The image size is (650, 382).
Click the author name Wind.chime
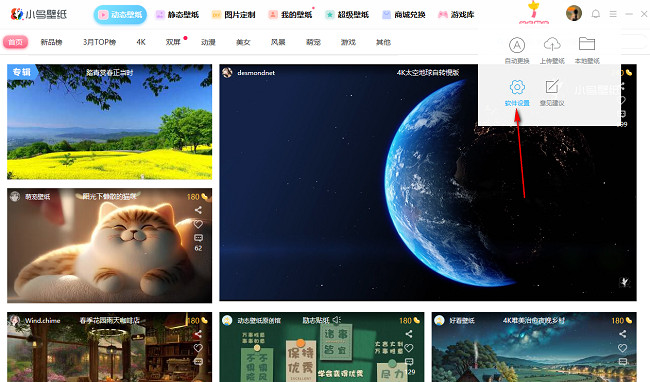tap(42, 321)
